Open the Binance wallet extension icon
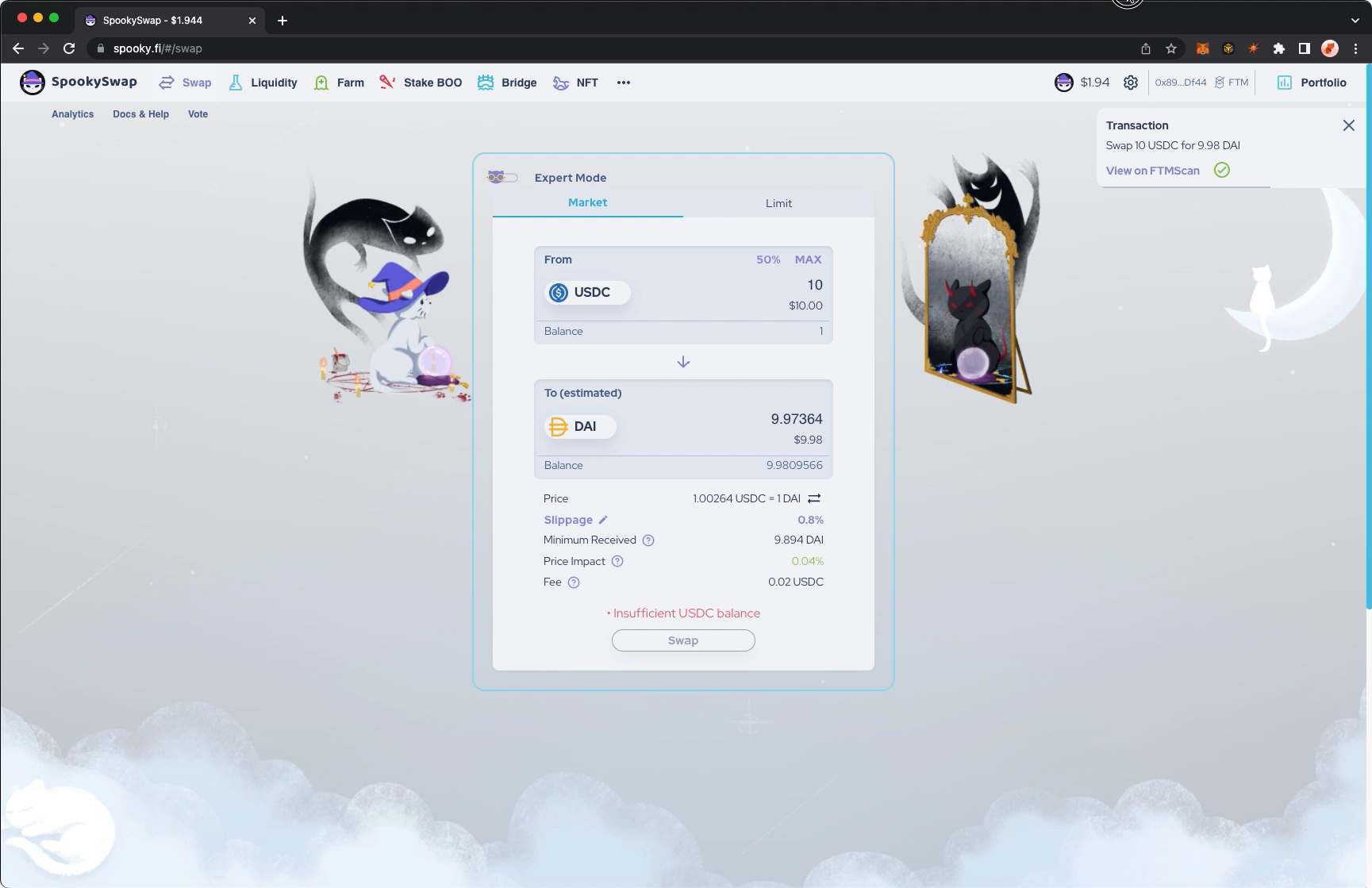The height and width of the screenshot is (888, 1372). (x=1228, y=48)
